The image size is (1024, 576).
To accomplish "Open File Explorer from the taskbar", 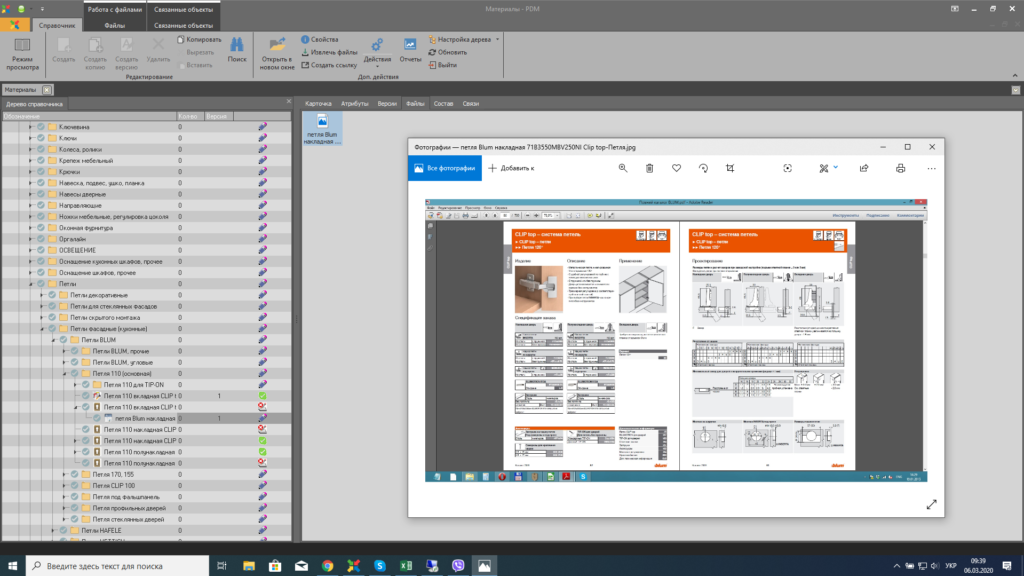I will pos(249,566).
